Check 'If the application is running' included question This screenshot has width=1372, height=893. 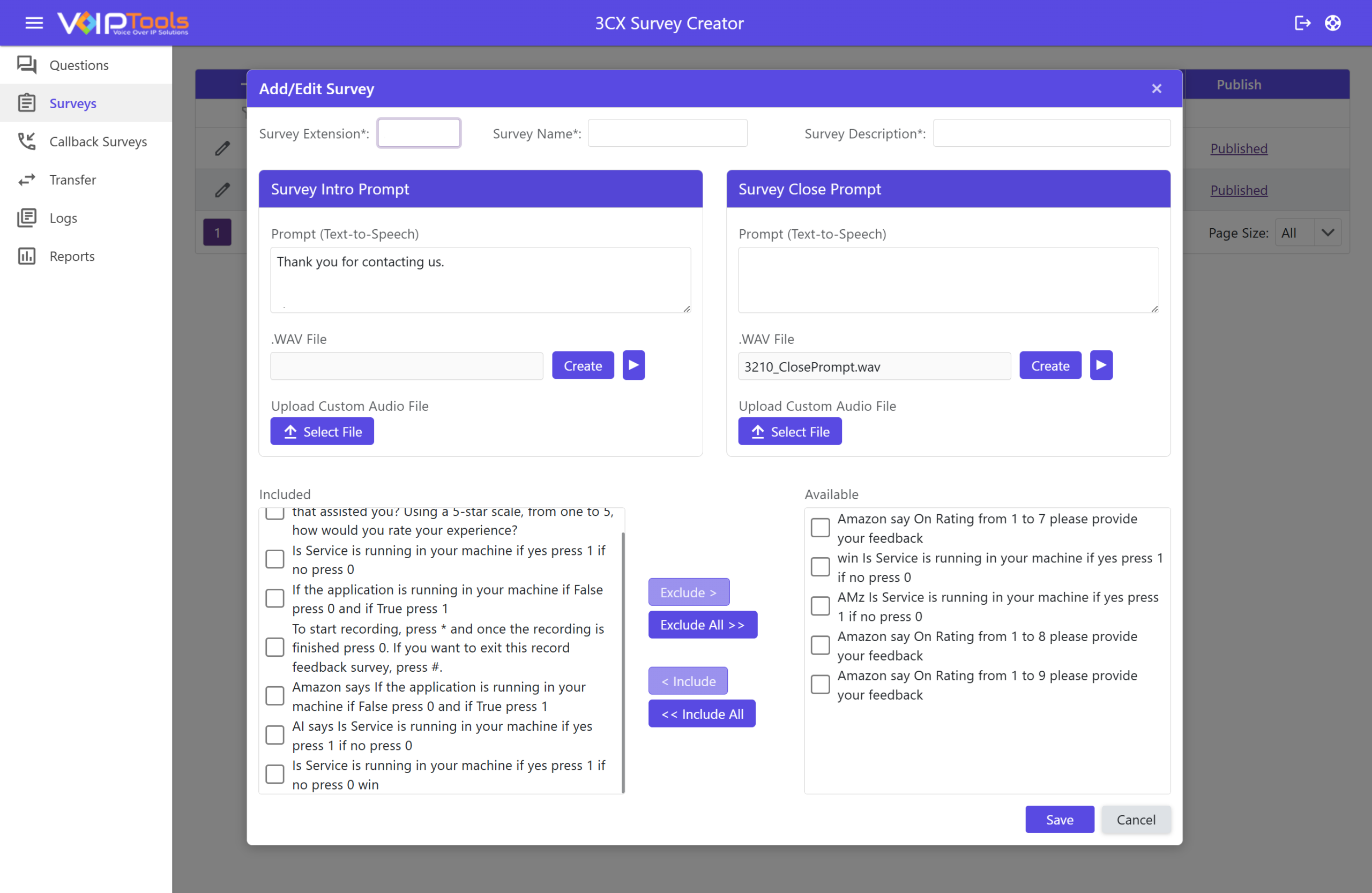pyautogui.click(x=275, y=598)
